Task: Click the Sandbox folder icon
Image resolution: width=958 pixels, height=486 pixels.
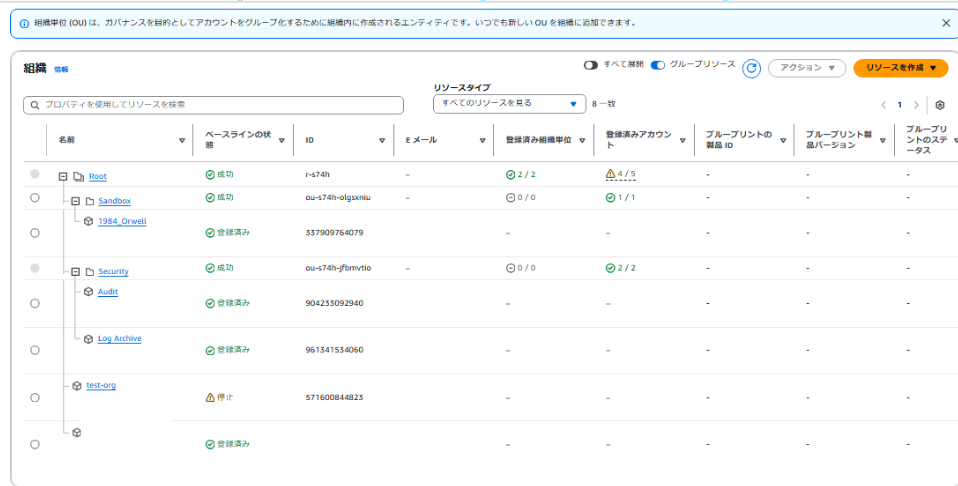Action: (89, 201)
